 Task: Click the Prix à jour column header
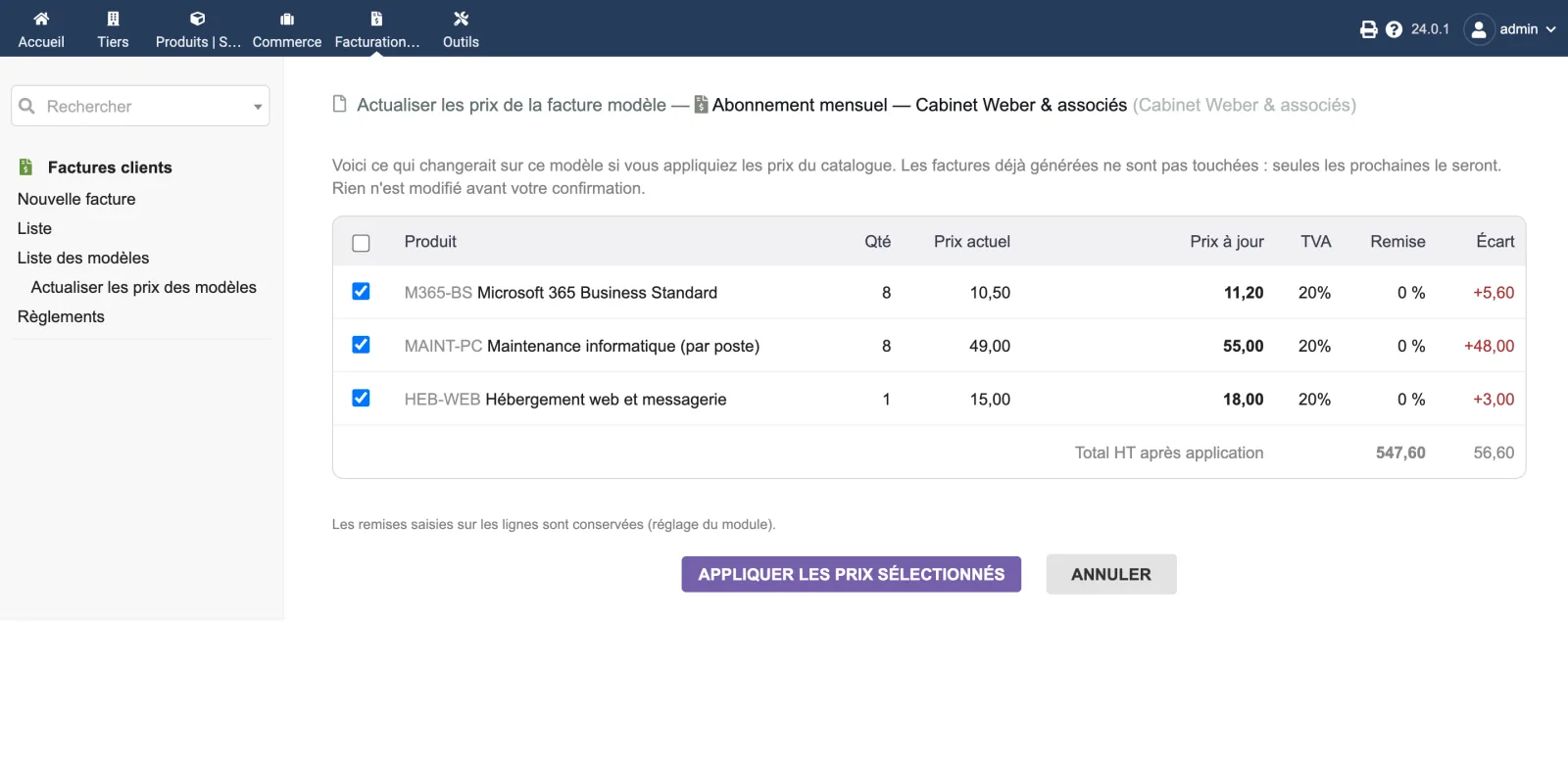[1227, 242]
